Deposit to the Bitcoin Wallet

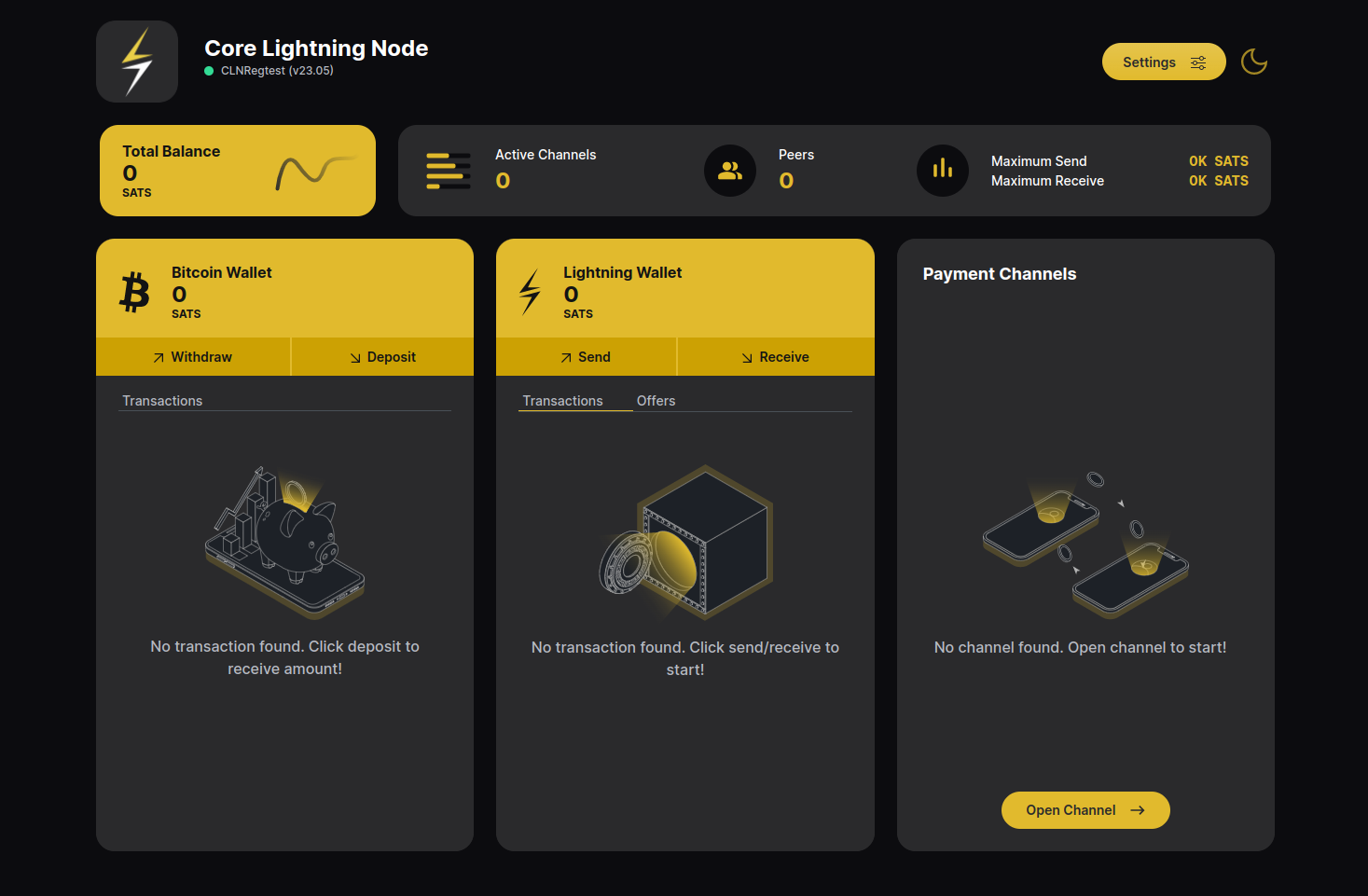(383, 357)
